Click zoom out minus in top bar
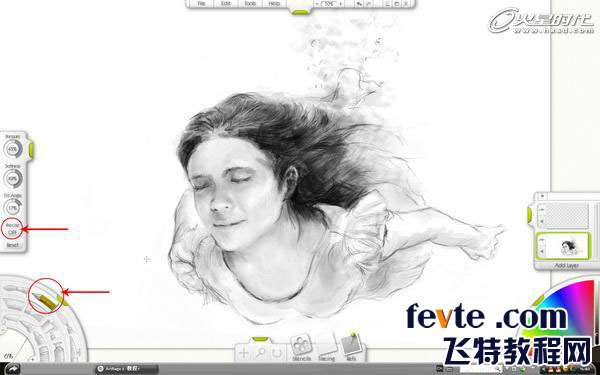Viewport: 600px width, 375px height. click(317, 4)
